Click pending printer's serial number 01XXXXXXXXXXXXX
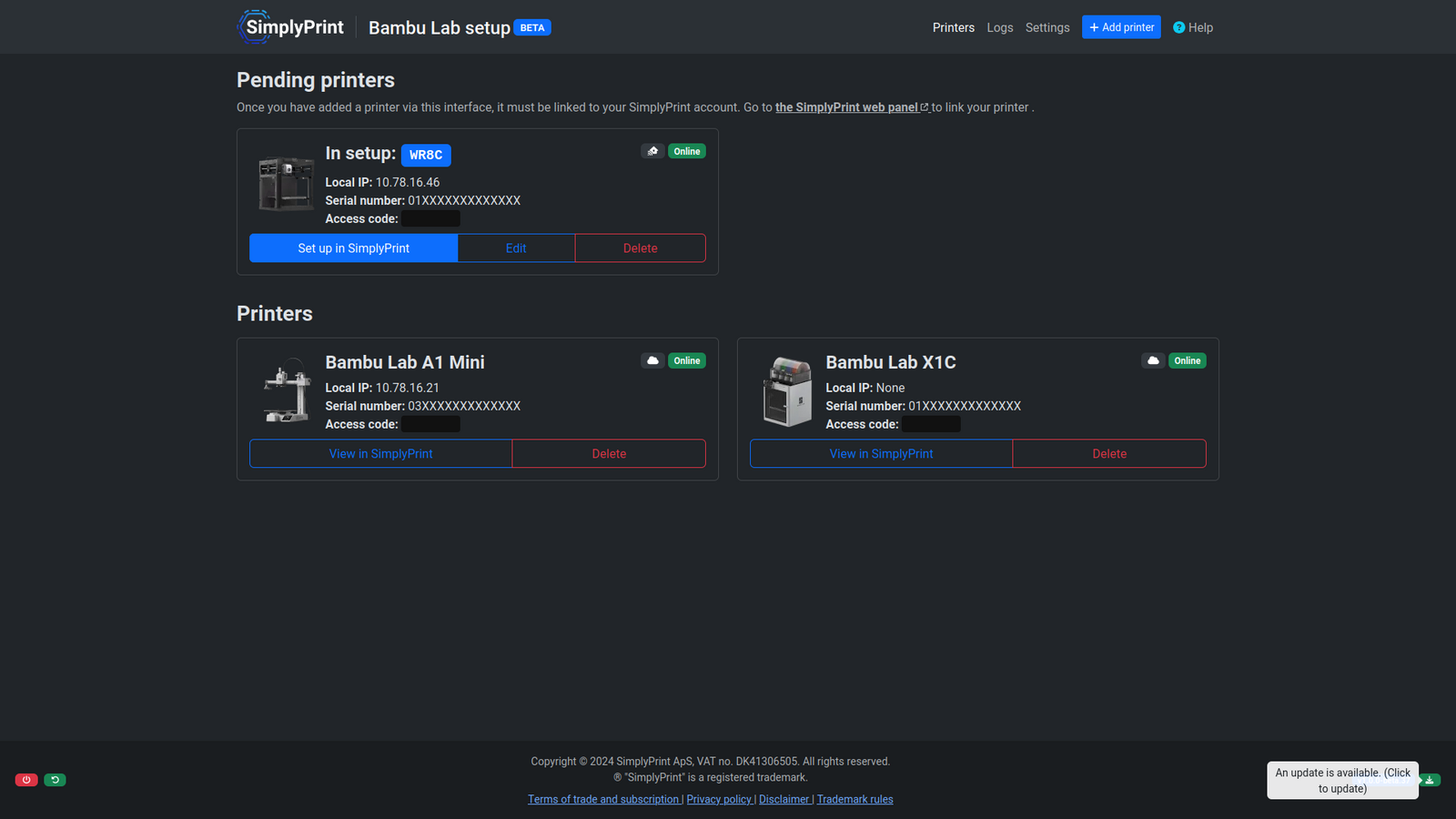 464,200
